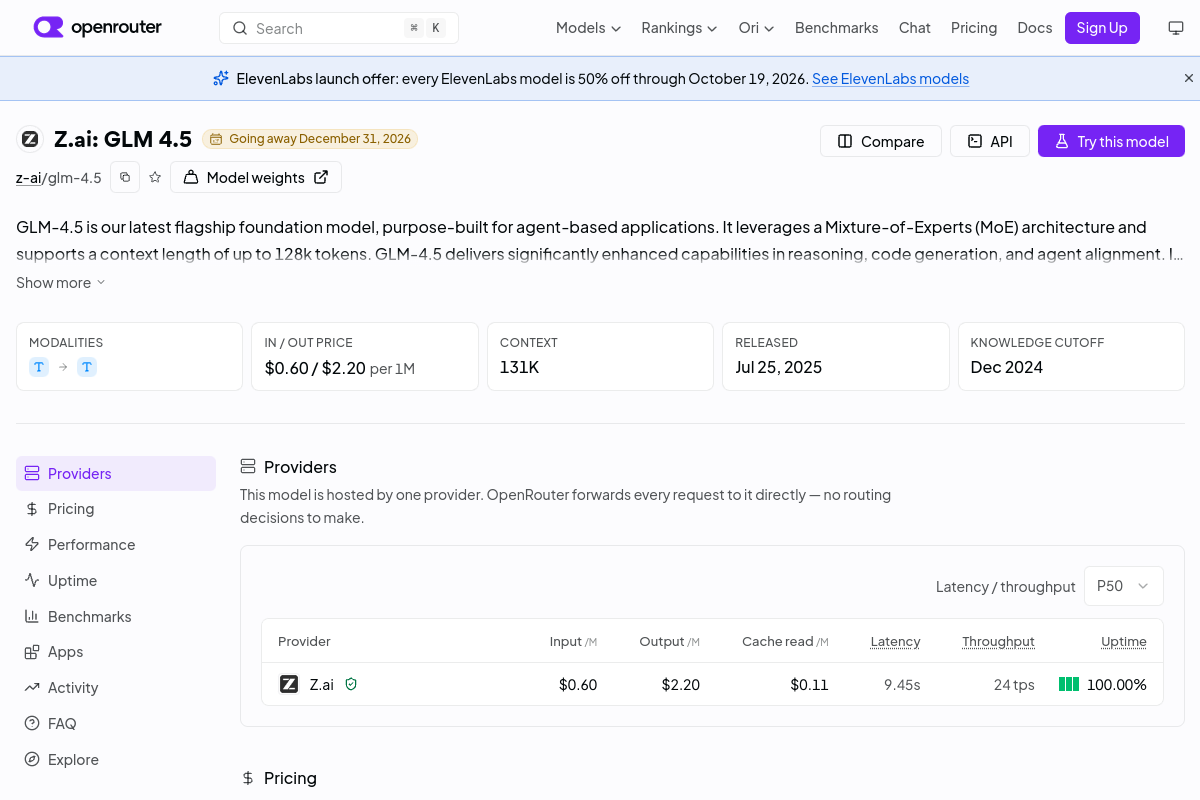1200x800 pixels.
Task: Select Activity in the sidebar
Action: [x=116, y=688]
